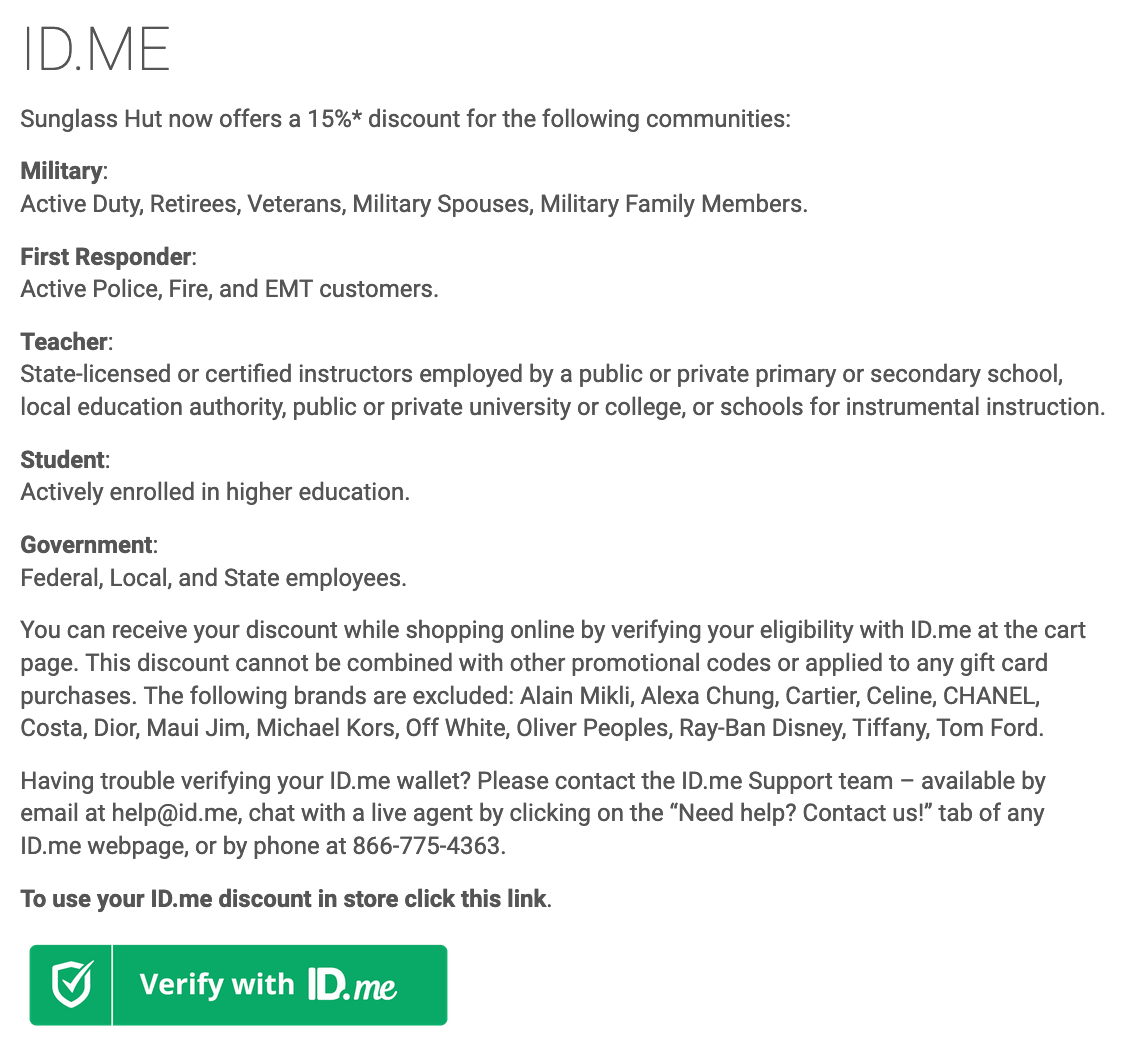Select the Student eligibility heading

pyautogui.click(x=58, y=459)
